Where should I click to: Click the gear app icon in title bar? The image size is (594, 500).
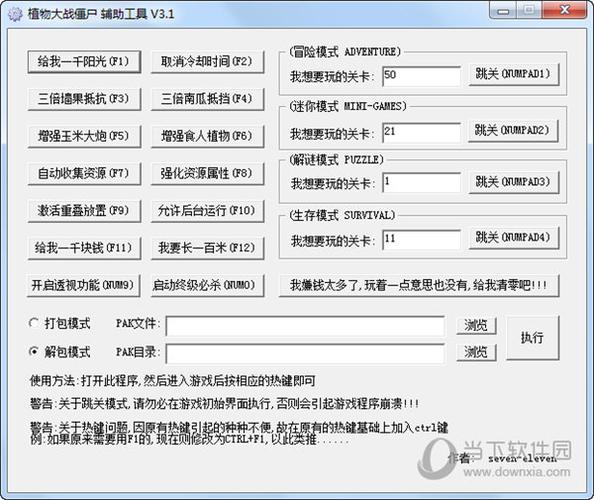(x=15, y=14)
